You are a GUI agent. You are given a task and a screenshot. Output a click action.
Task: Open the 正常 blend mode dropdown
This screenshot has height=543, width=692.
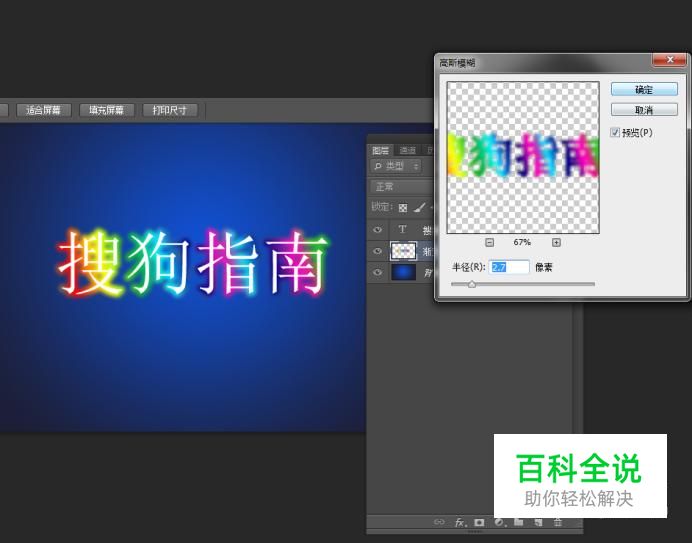[x=402, y=187]
